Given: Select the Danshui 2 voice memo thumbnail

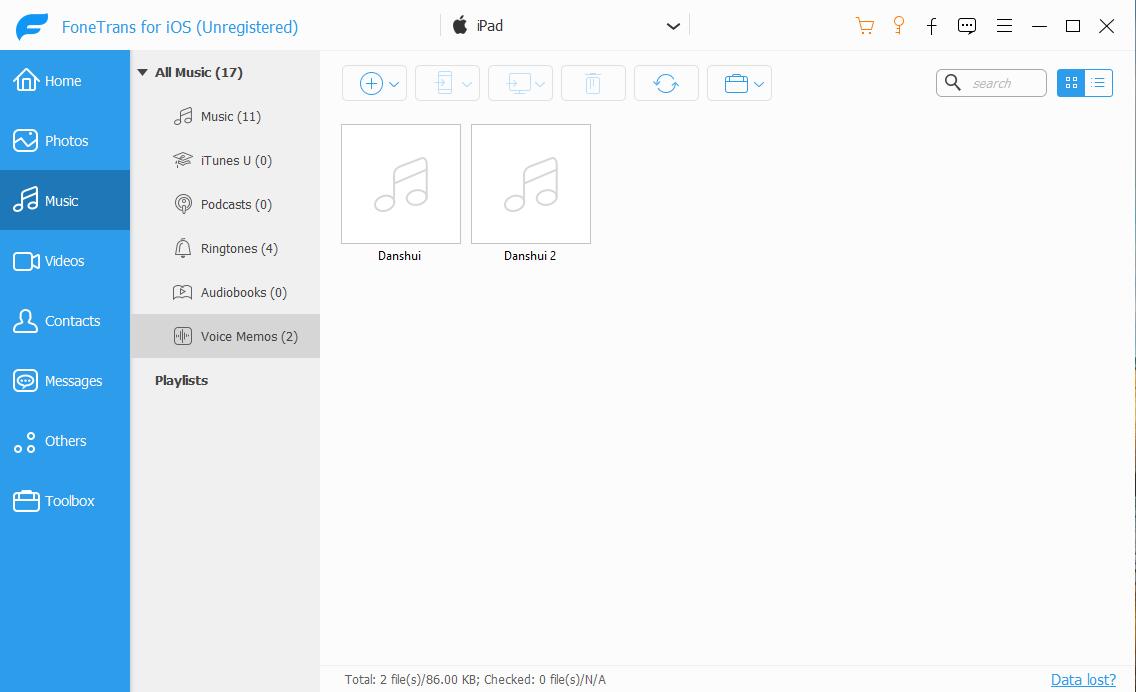Looking at the screenshot, I should tap(531, 184).
